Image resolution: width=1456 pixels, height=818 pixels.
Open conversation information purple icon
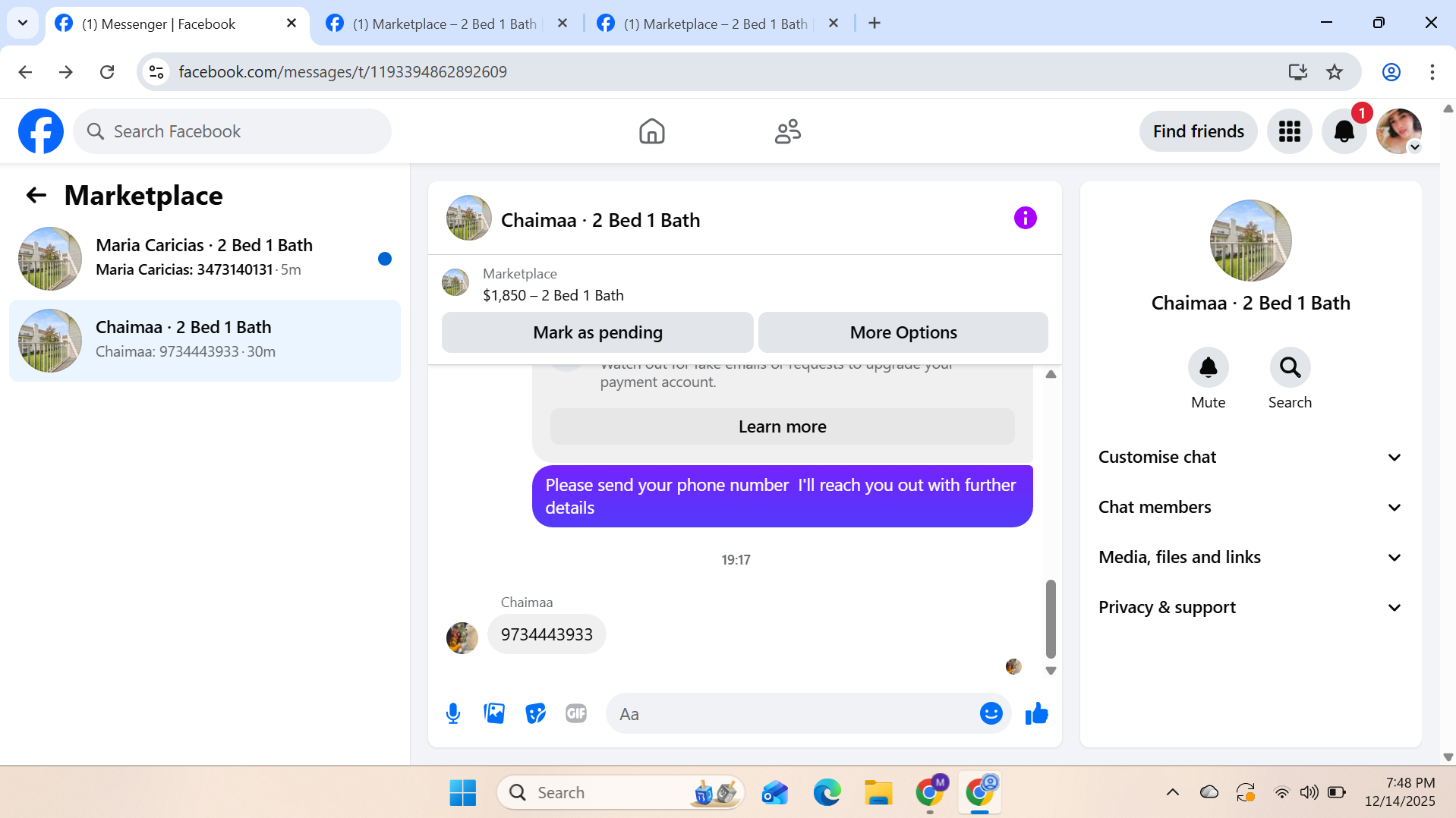coord(1025,219)
